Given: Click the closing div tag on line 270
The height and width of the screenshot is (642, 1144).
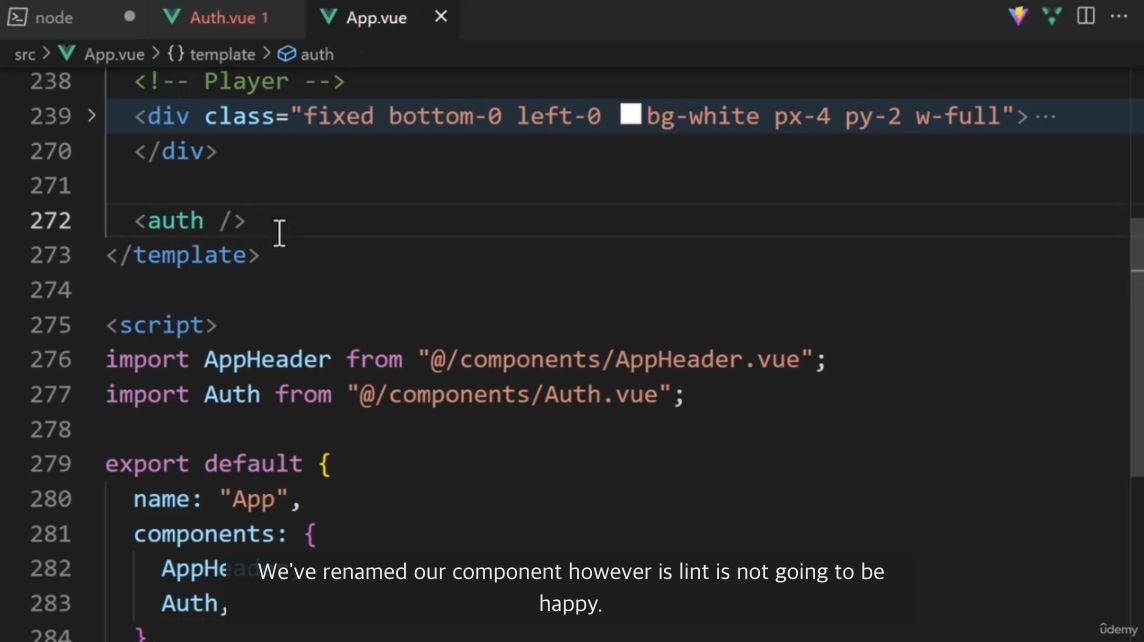Looking at the screenshot, I should point(175,151).
